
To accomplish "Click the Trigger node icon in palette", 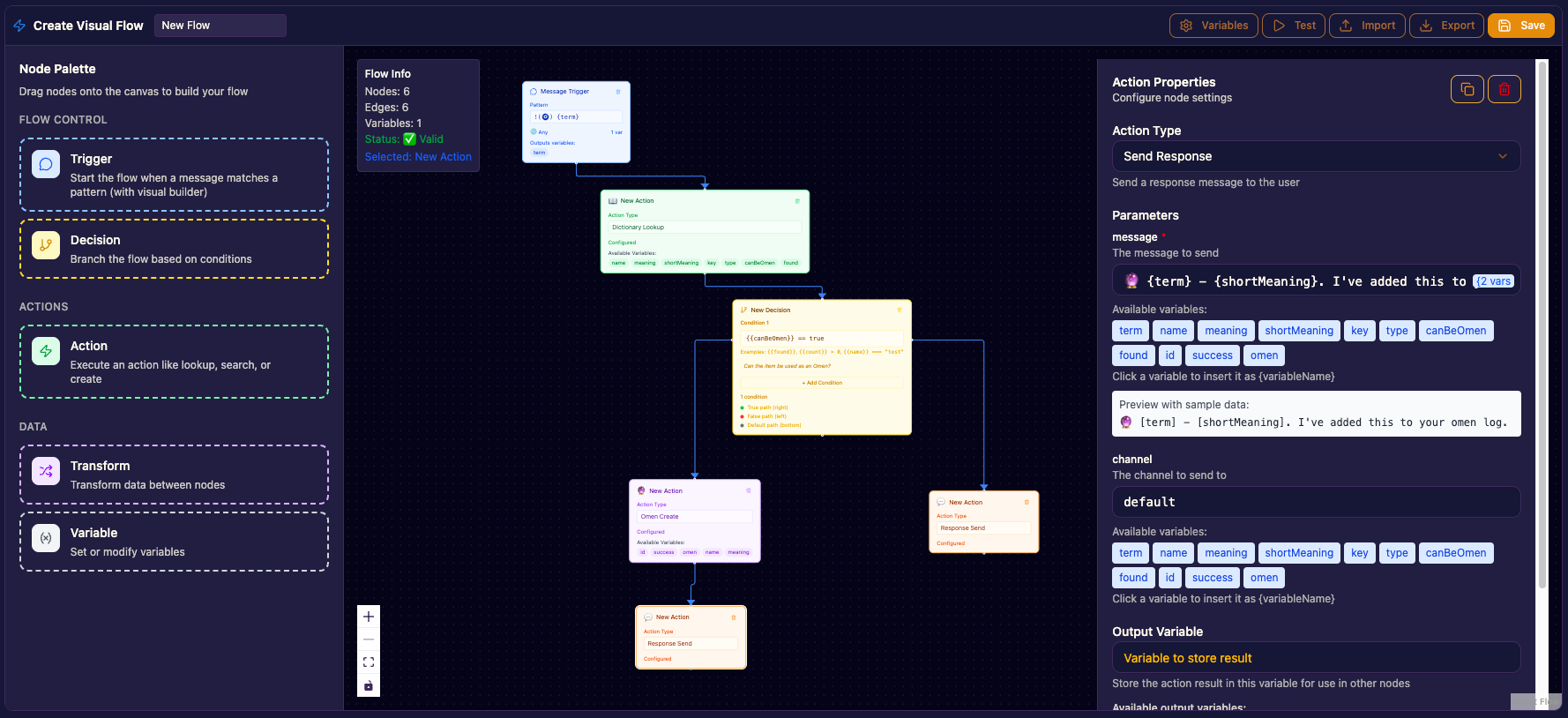I will coord(46,164).
